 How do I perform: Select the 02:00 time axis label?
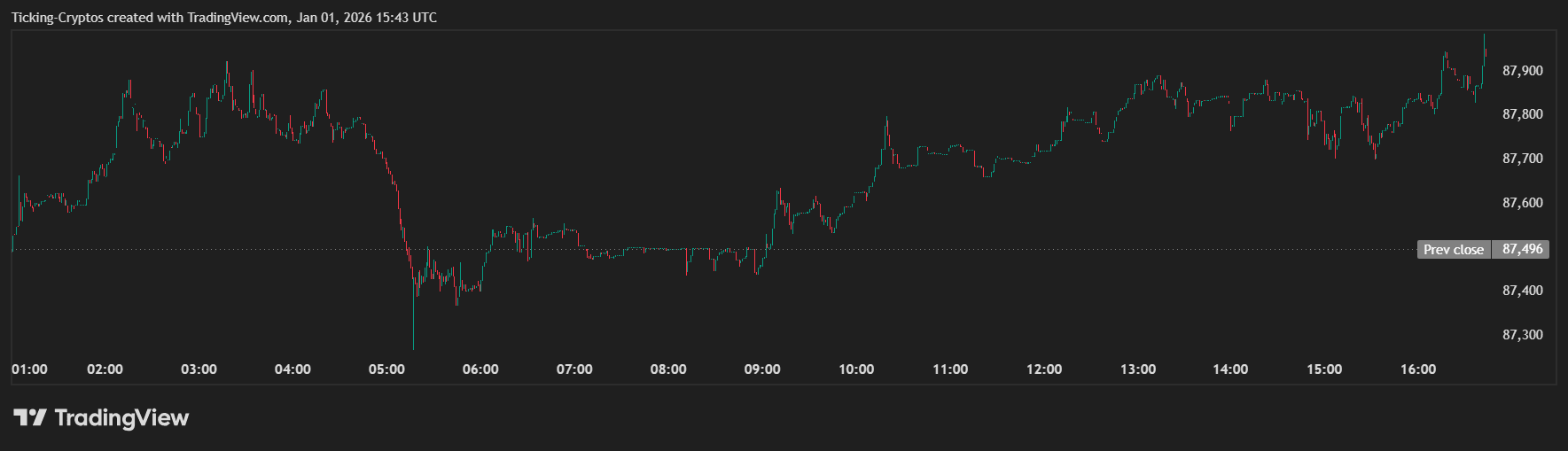[x=105, y=369]
